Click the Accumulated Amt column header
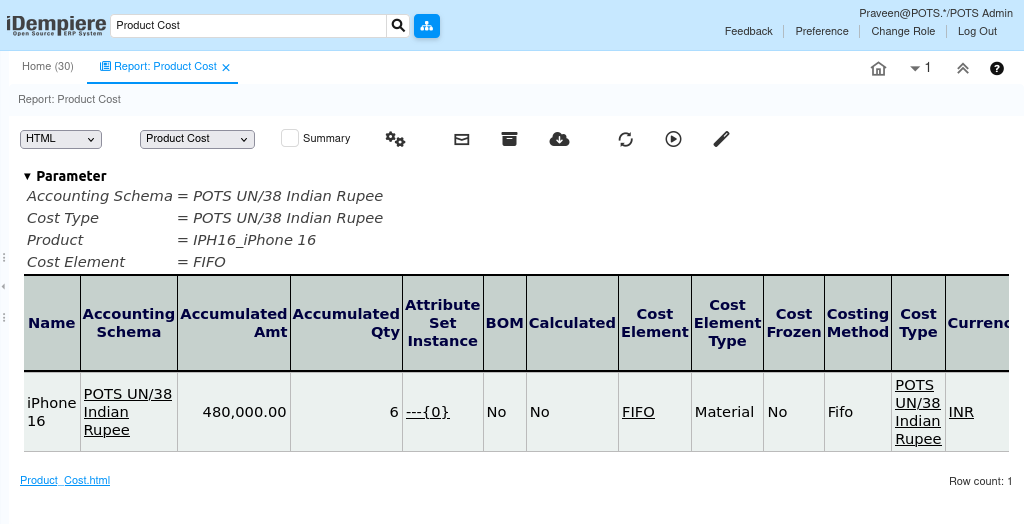The height and width of the screenshot is (524, 1024). [x=234, y=323]
